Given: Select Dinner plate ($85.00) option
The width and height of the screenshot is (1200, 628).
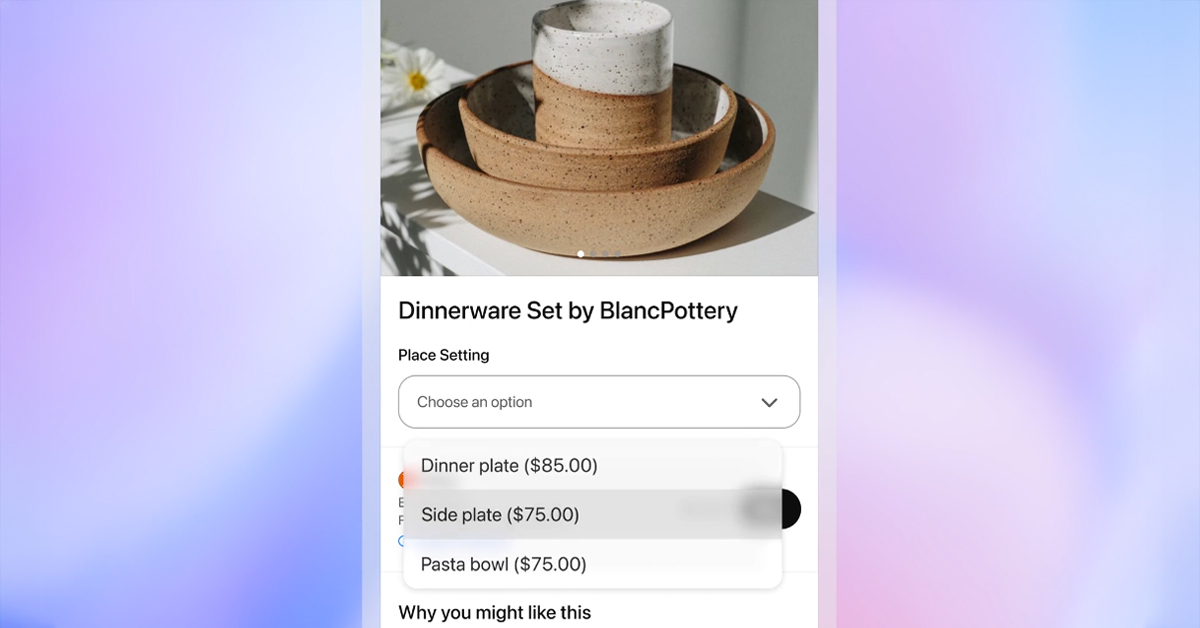Looking at the screenshot, I should 593,466.
